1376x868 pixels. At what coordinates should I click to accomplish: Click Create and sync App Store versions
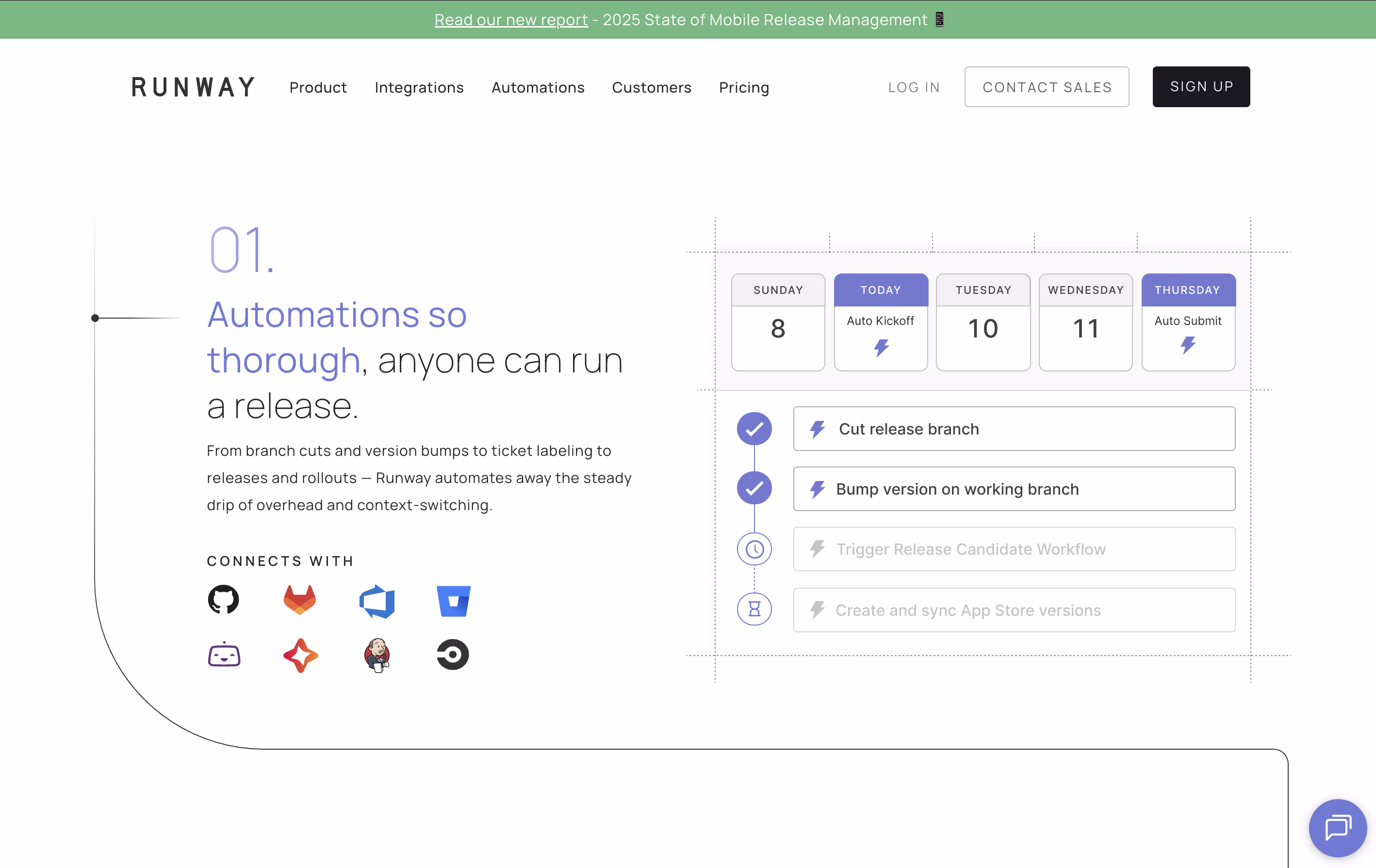[x=1014, y=610]
